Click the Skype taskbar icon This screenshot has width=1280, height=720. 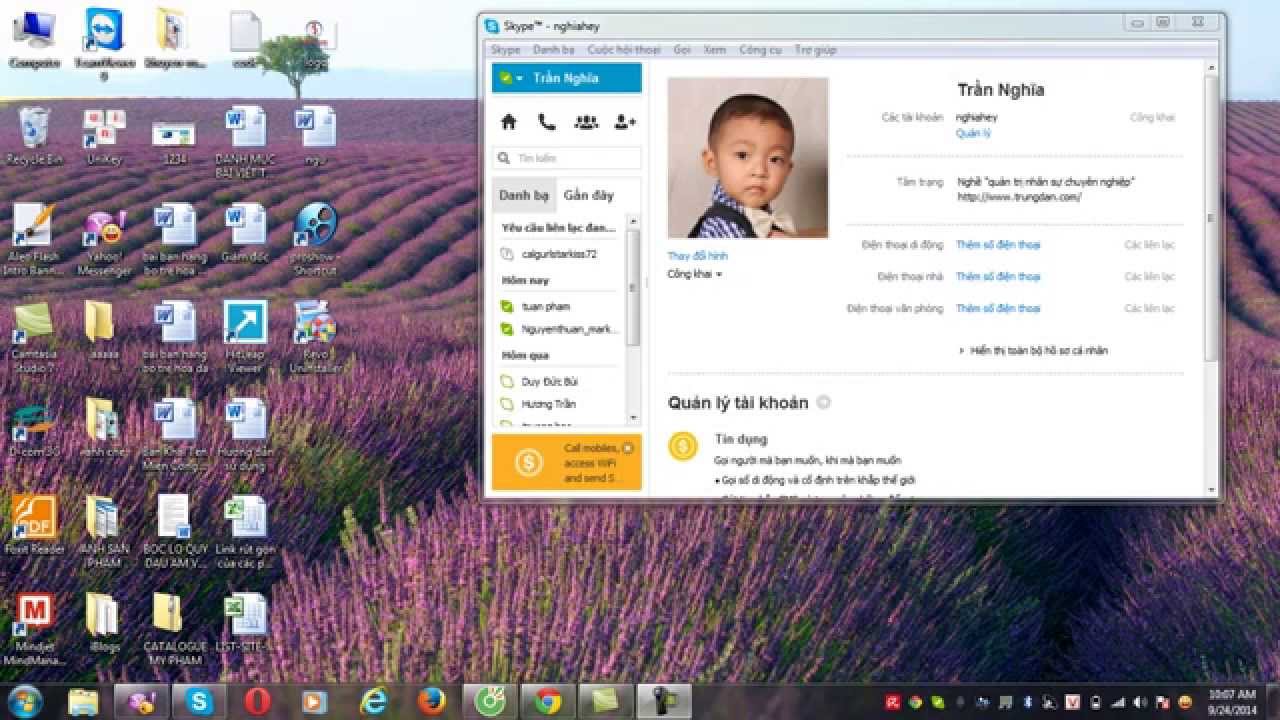(x=200, y=701)
